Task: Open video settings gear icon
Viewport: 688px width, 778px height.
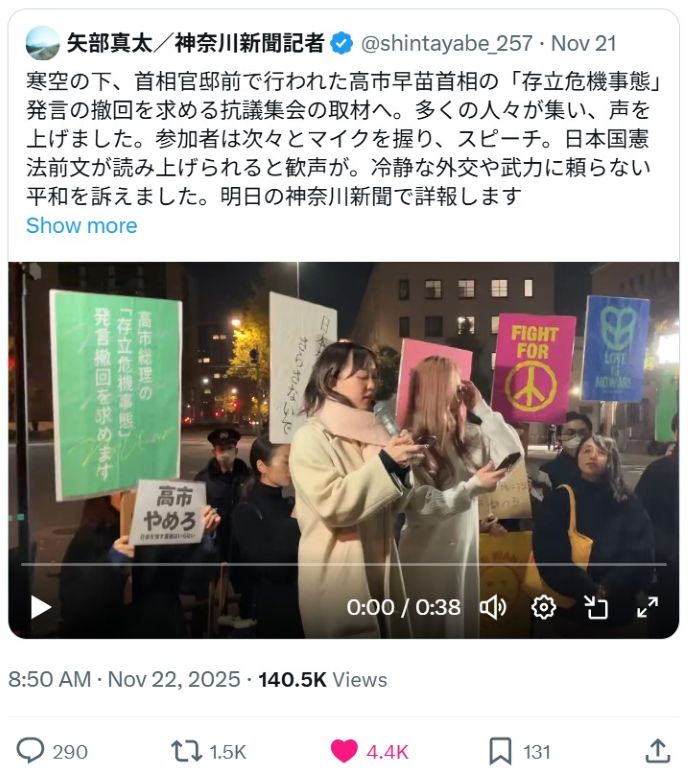Action: pos(543,607)
